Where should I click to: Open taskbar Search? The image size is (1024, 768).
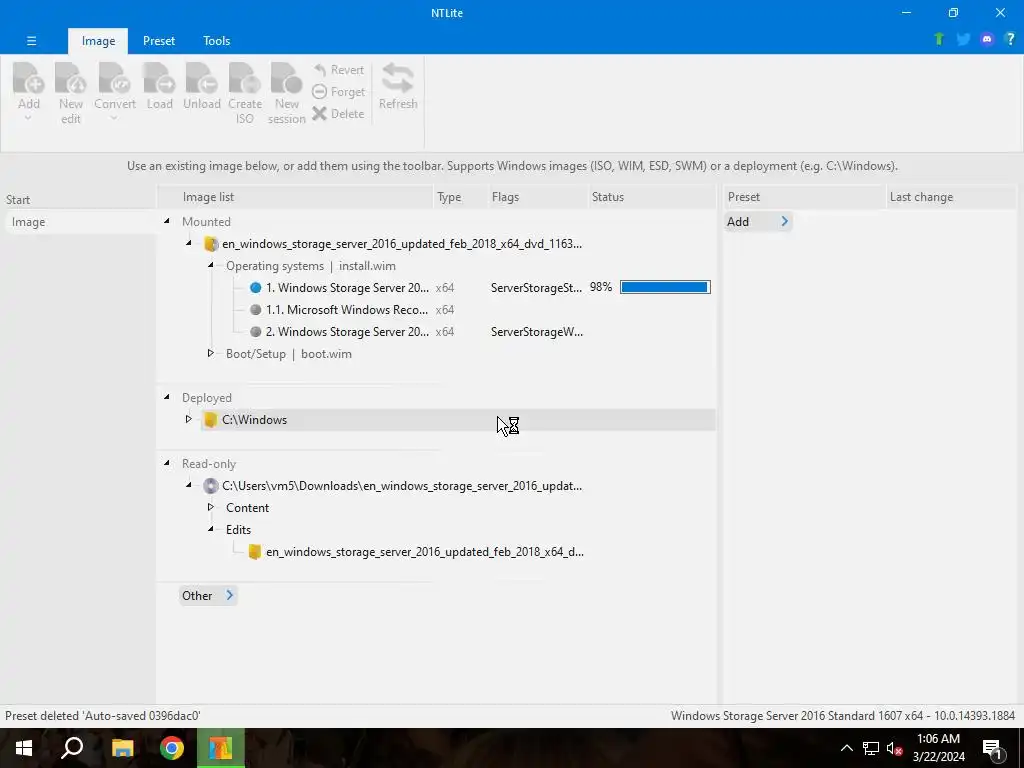72,748
